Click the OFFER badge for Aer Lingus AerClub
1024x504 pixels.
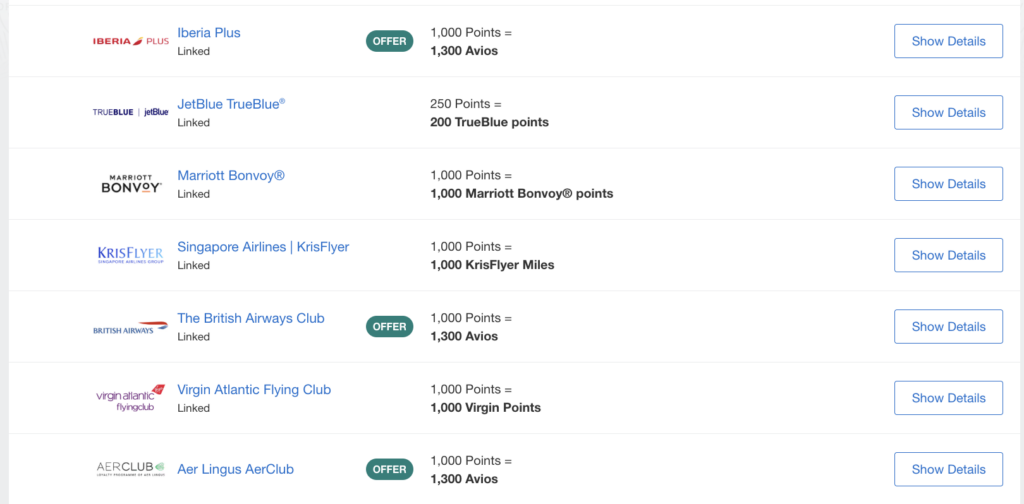coord(389,469)
